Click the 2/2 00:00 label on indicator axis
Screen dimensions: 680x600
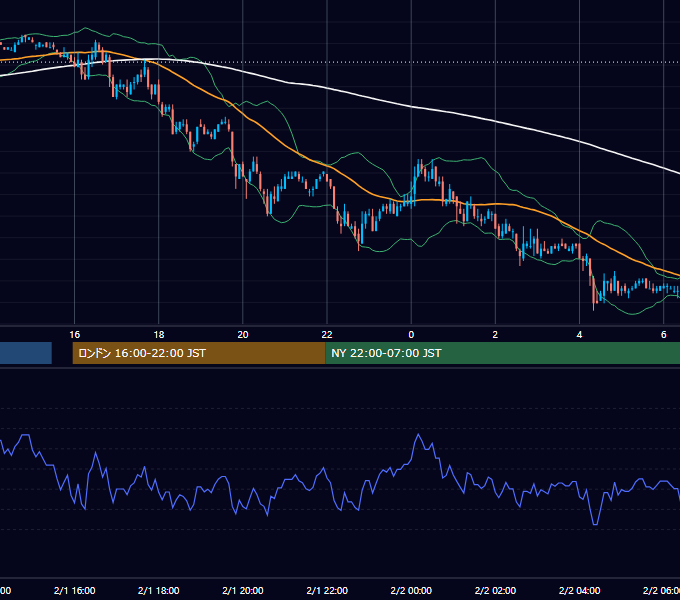coord(411,590)
